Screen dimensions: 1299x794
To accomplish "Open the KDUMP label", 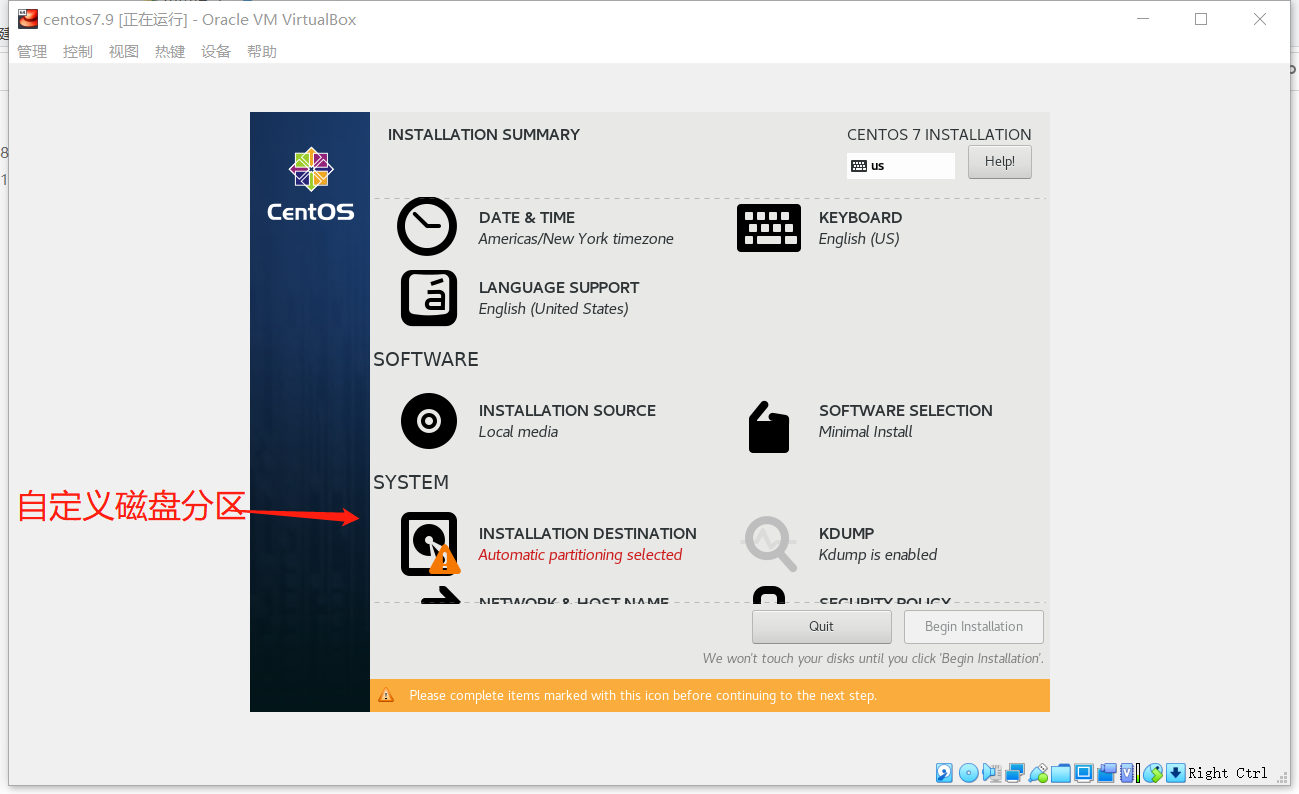I will pos(847,534).
